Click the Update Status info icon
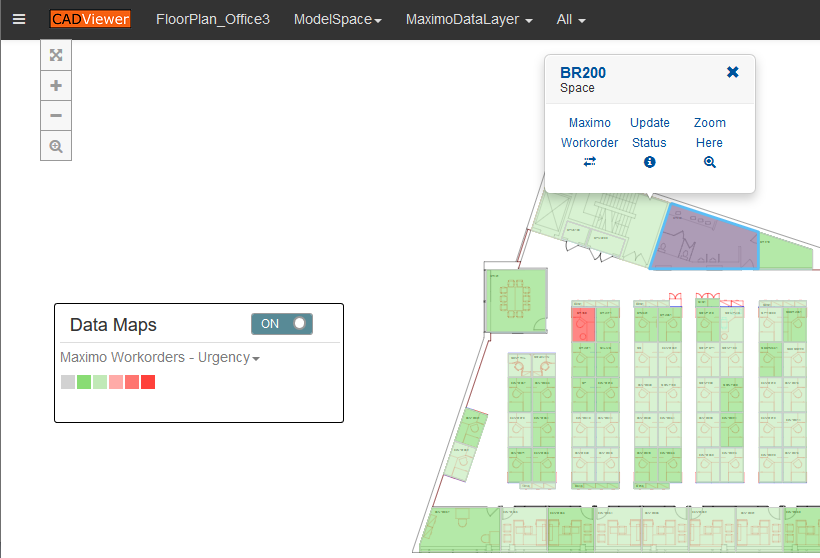820x558 pixels. pos(649,162)
